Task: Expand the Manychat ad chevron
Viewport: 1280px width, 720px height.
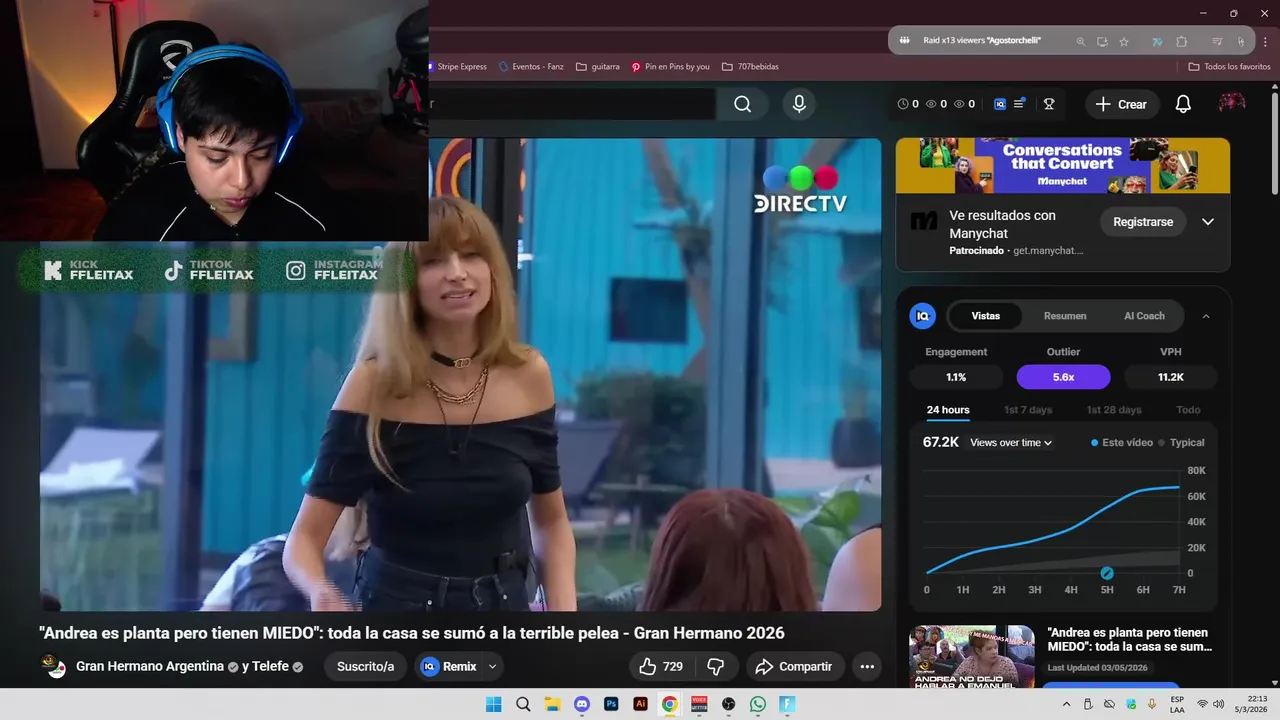Action: point(1207,222)
